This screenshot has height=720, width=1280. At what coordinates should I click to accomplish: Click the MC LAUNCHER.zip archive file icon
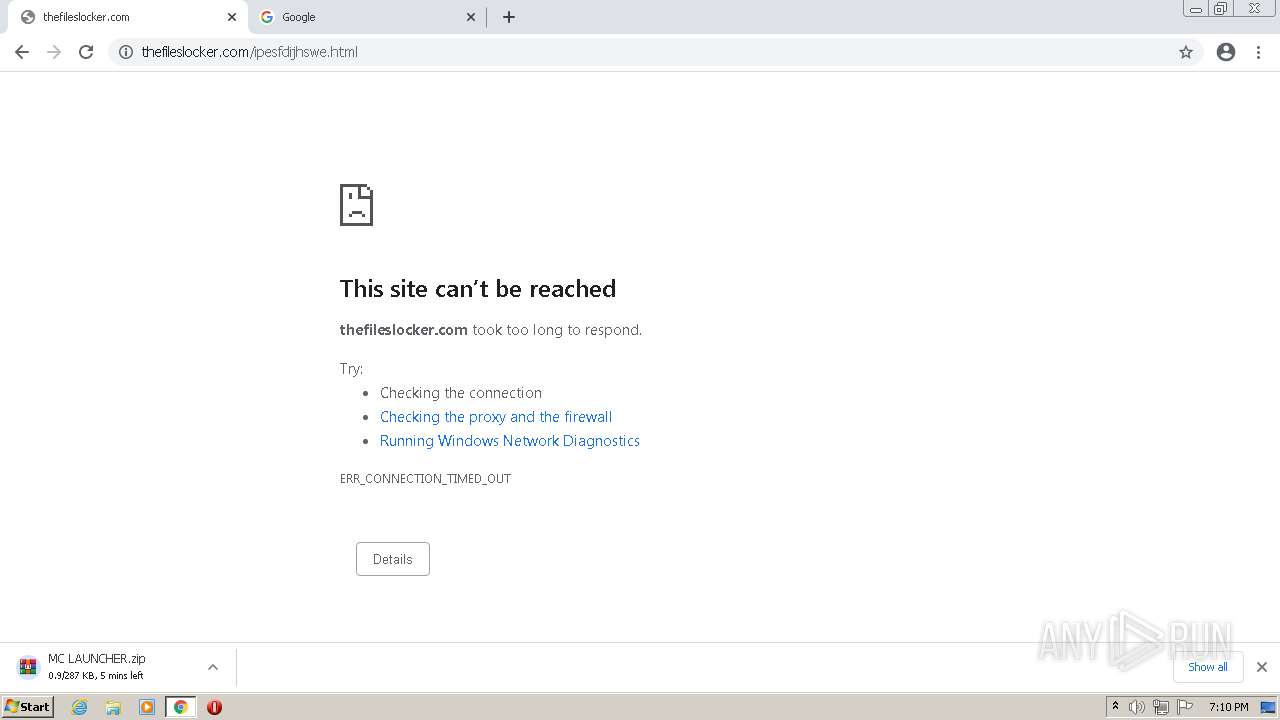[28, 667]
